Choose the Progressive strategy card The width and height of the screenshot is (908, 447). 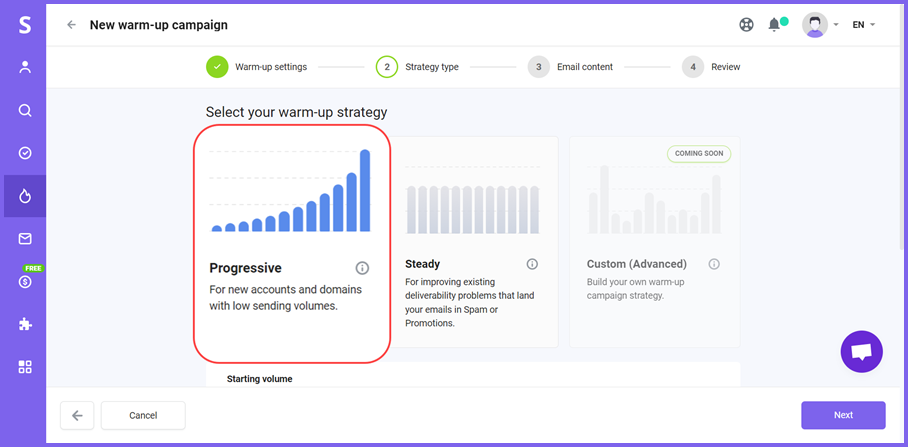point(292,244)
